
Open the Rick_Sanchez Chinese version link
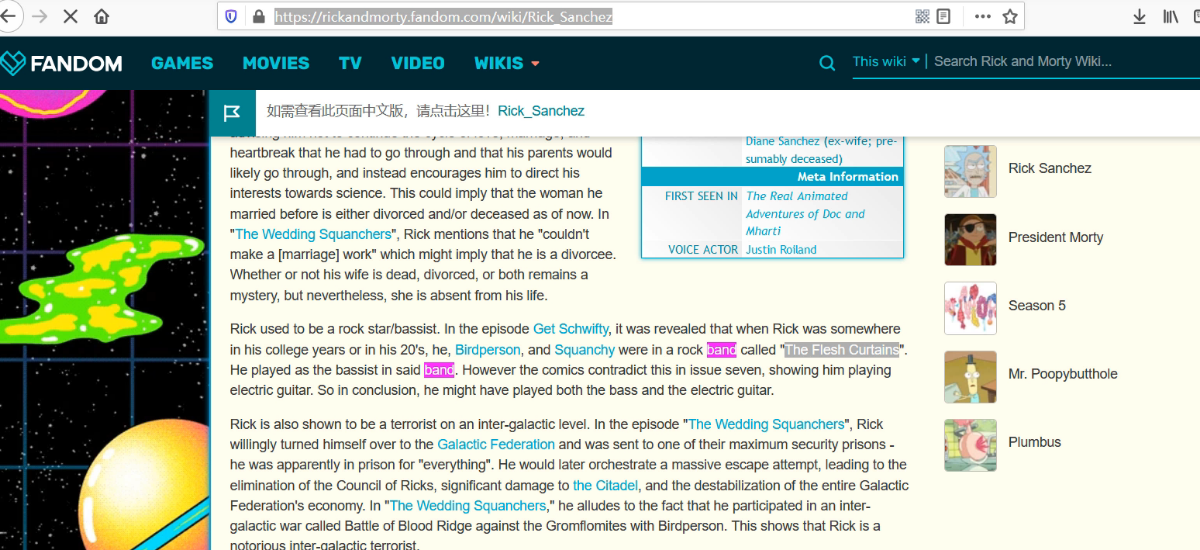point(541,111)
